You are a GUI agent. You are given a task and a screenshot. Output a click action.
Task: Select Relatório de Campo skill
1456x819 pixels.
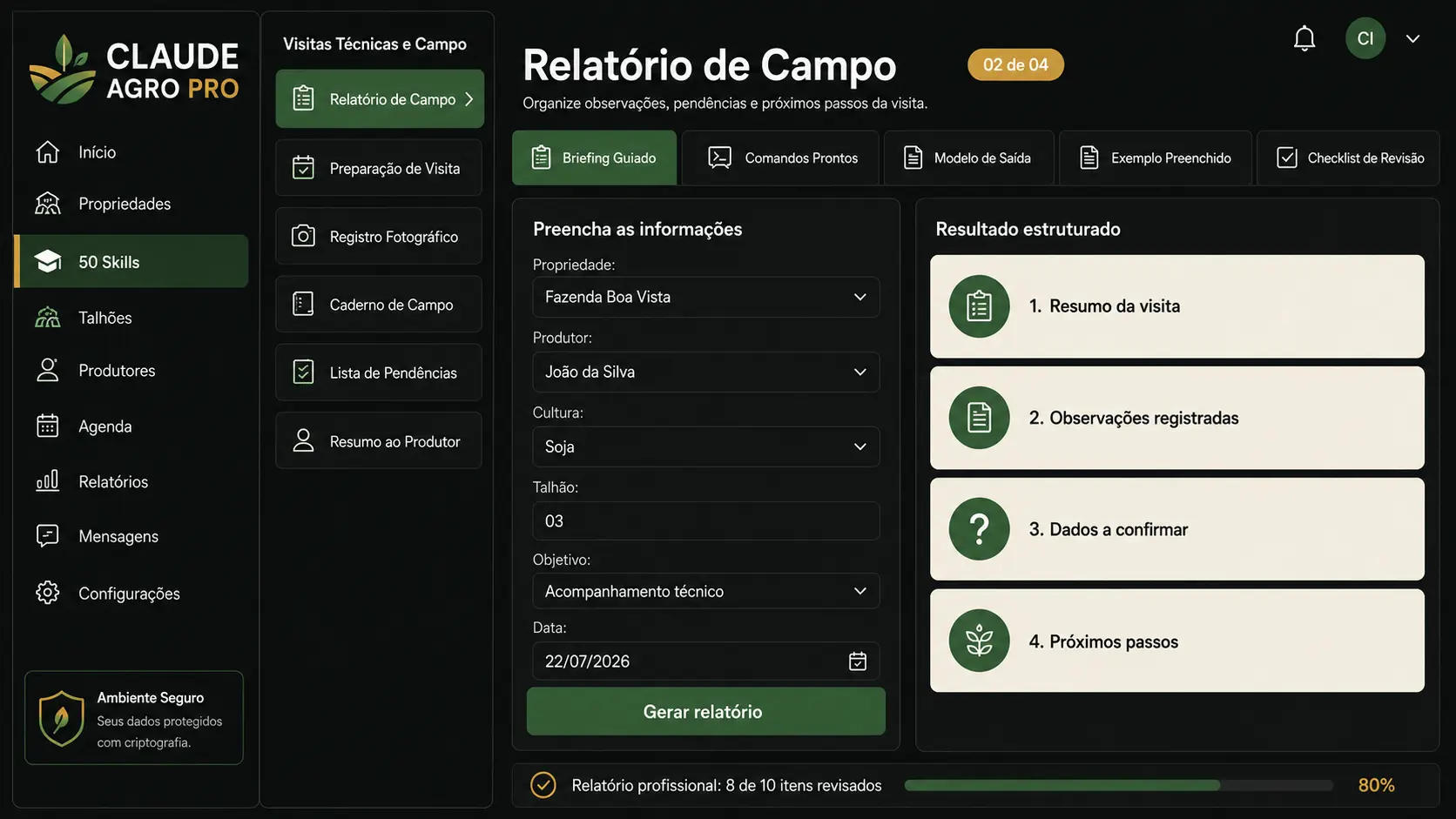pyautogui.click(x=380, y=99)
